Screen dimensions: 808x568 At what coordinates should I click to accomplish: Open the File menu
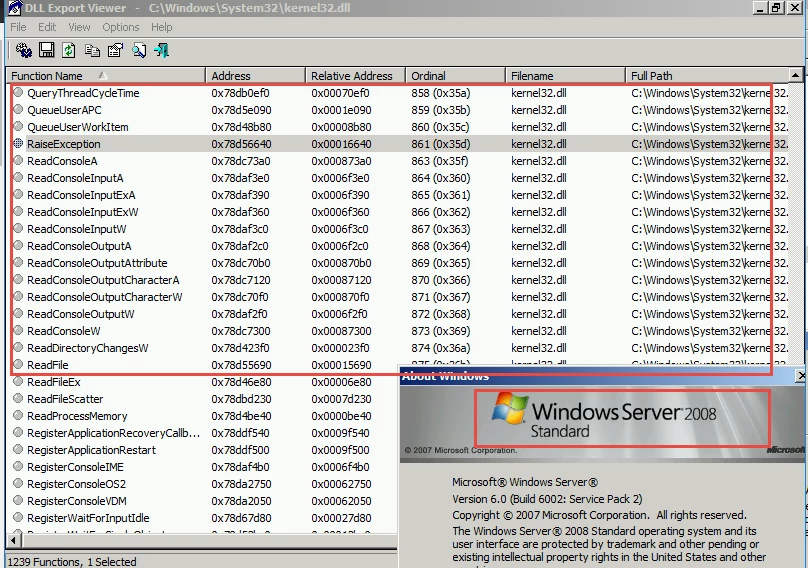(18, 27)
